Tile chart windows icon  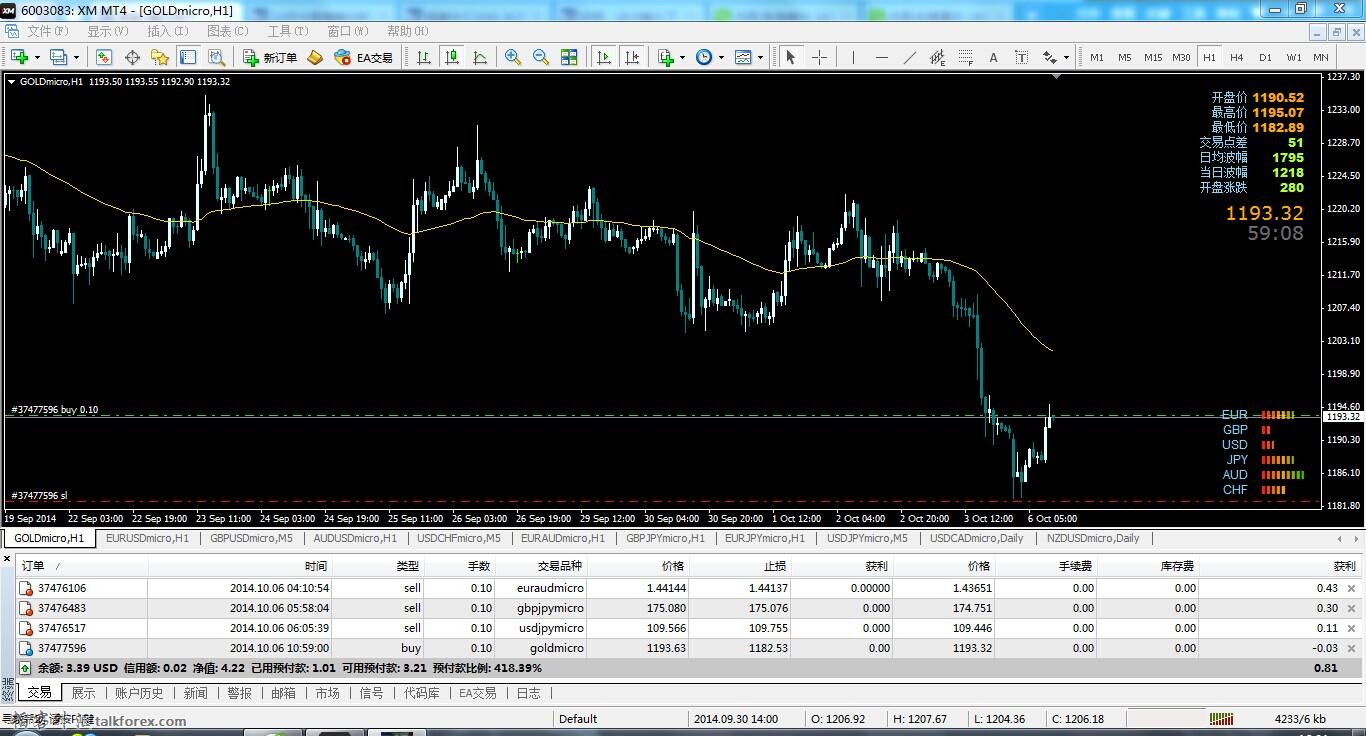(569, 57)
